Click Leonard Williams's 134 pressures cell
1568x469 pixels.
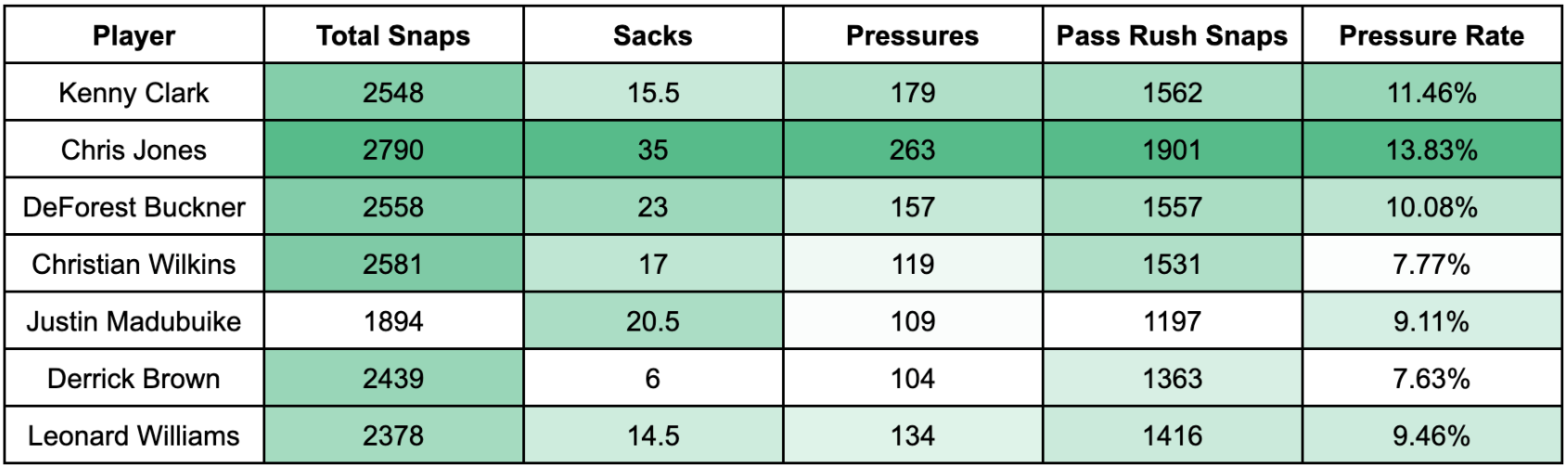tap(912, 436)
